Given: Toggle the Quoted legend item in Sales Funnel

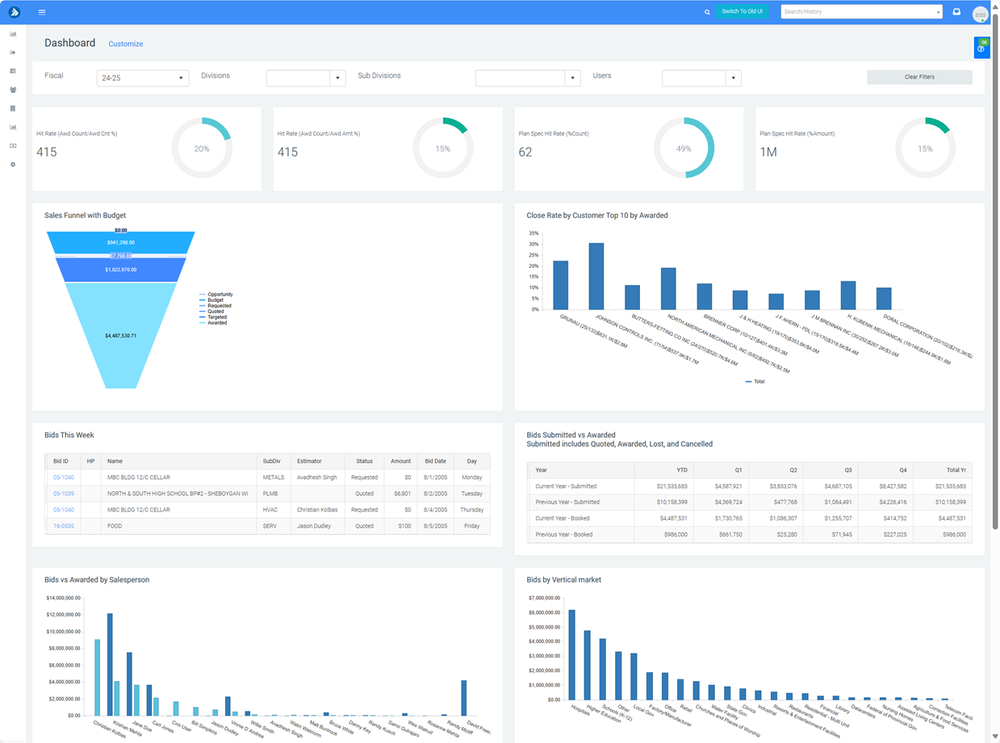Looking at the screenshot, I should point(212,311).
